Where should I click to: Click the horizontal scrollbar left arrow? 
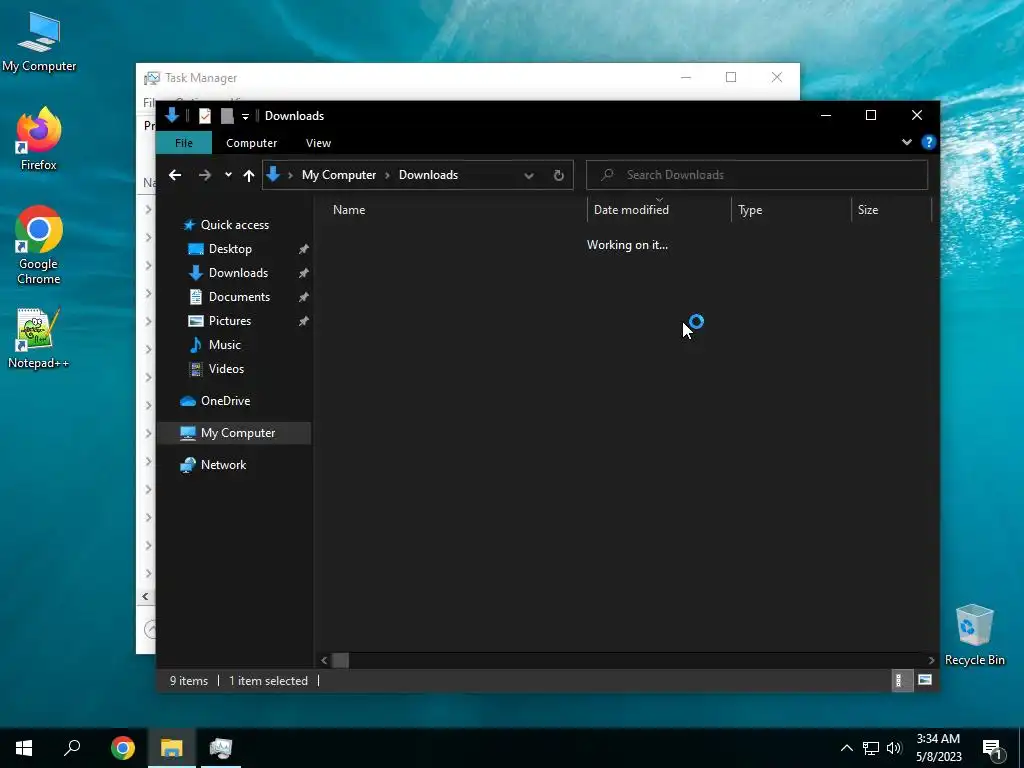pos(324,660)
